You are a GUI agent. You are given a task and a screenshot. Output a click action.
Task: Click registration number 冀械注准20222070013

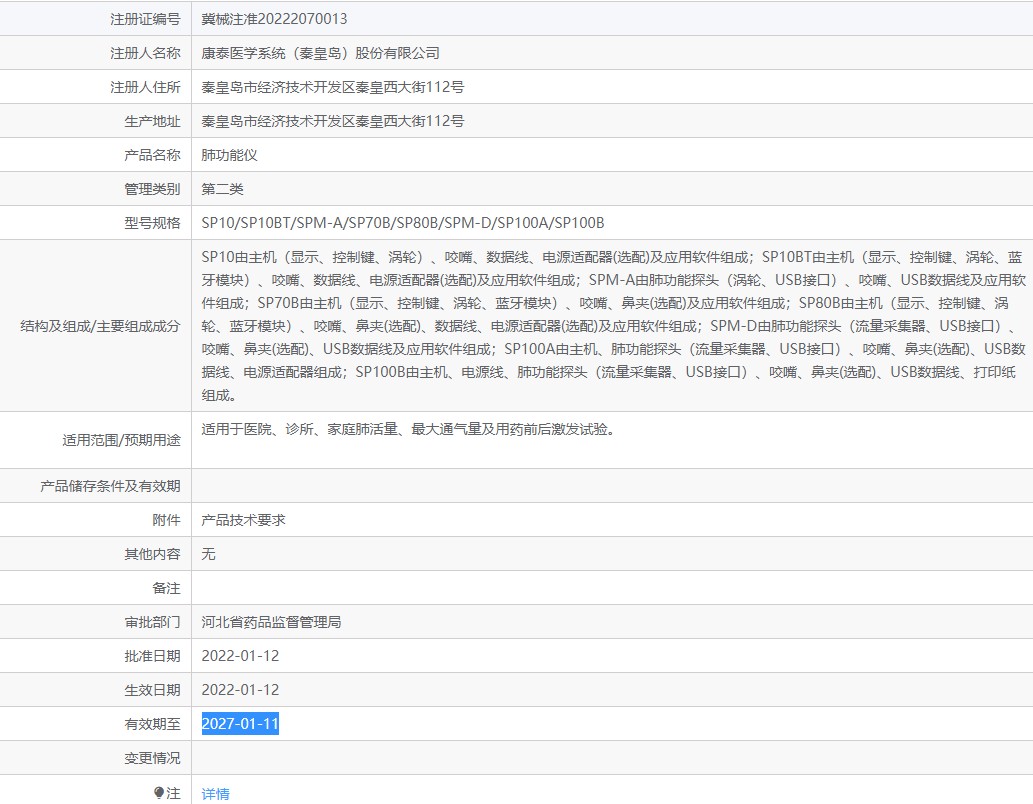(274, 19)
